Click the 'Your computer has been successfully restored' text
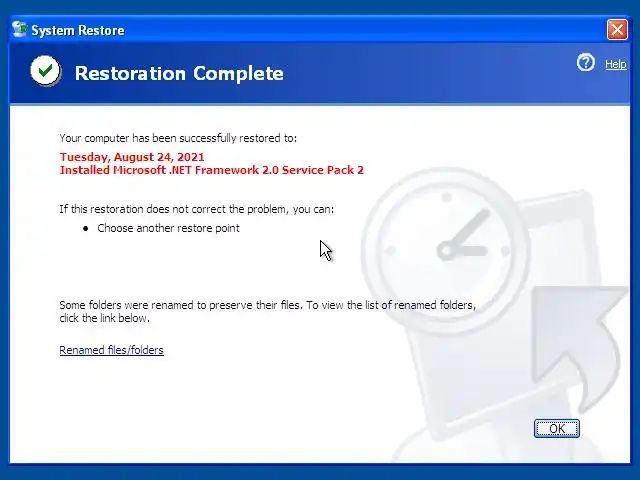Image resolution: width=640 pixels, height=480 pixels. (178, 138)
